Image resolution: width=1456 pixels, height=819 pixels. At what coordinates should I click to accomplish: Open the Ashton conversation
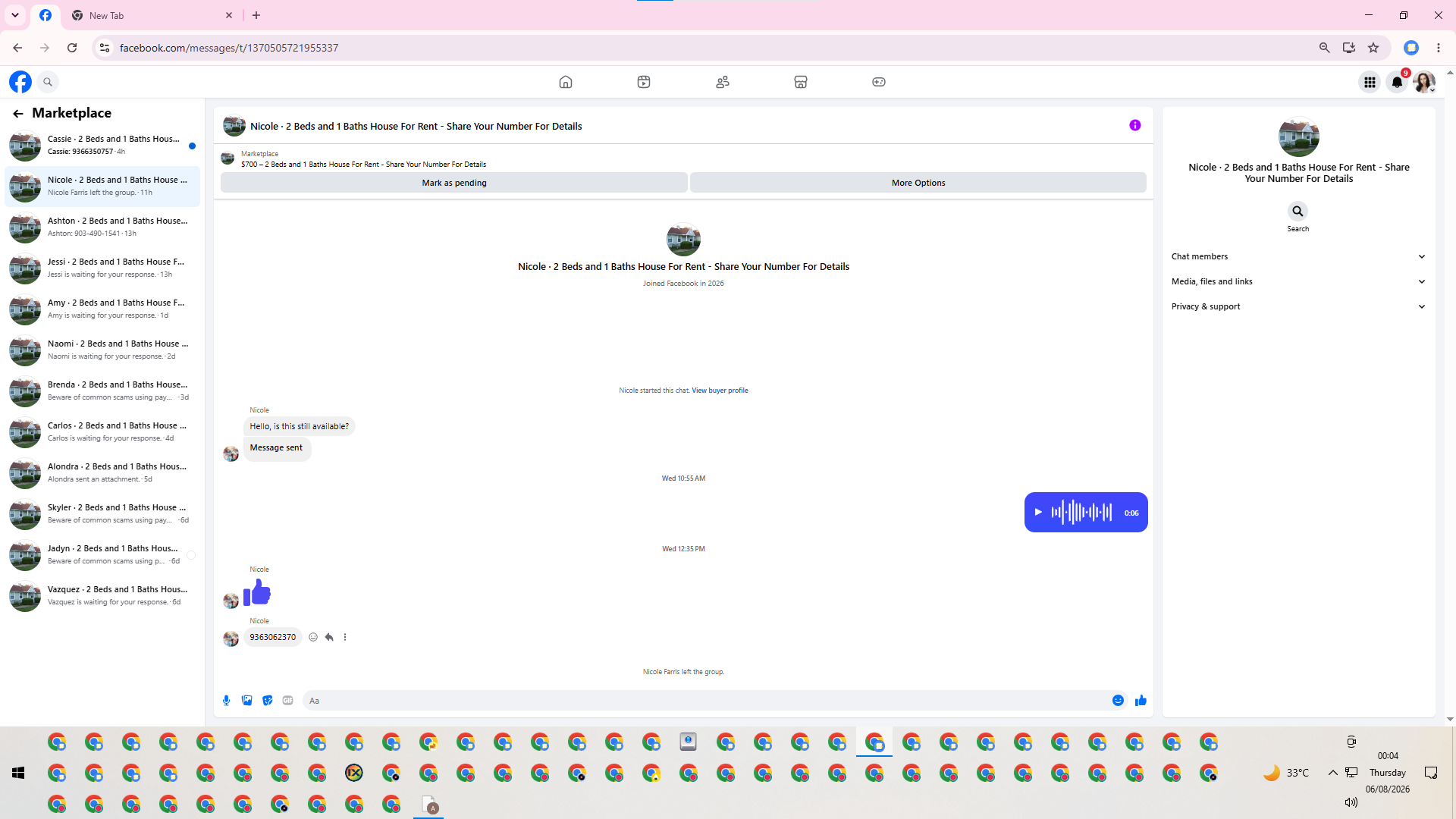pyautogui.click(x=102, y=227)
